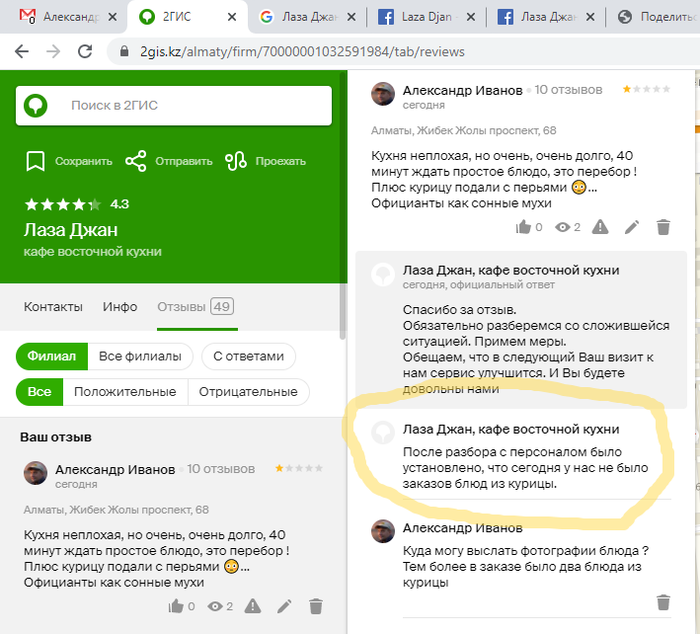
Task: Edit review using pencil icon in right panel
Action: click(631, 227)
